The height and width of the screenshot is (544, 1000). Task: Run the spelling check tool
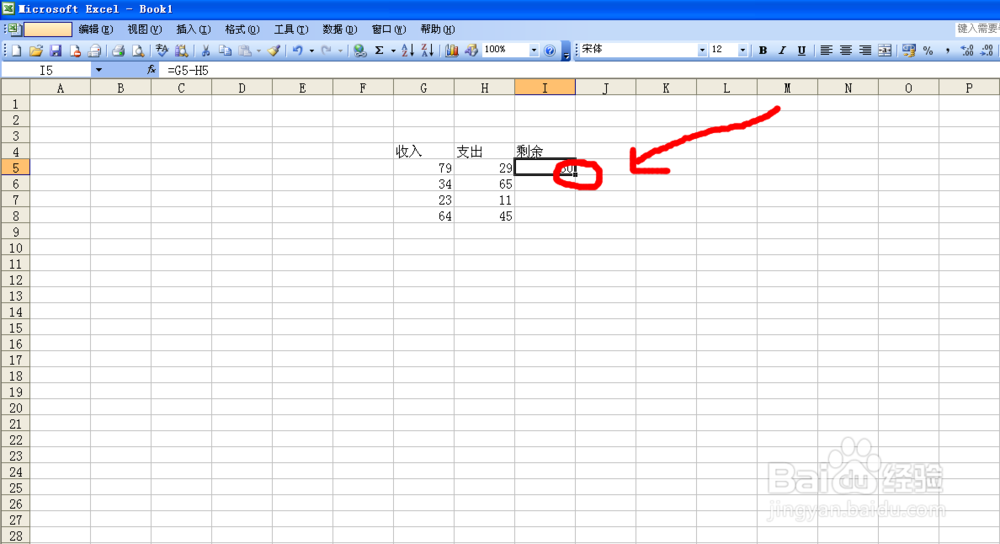click(162, 50)
